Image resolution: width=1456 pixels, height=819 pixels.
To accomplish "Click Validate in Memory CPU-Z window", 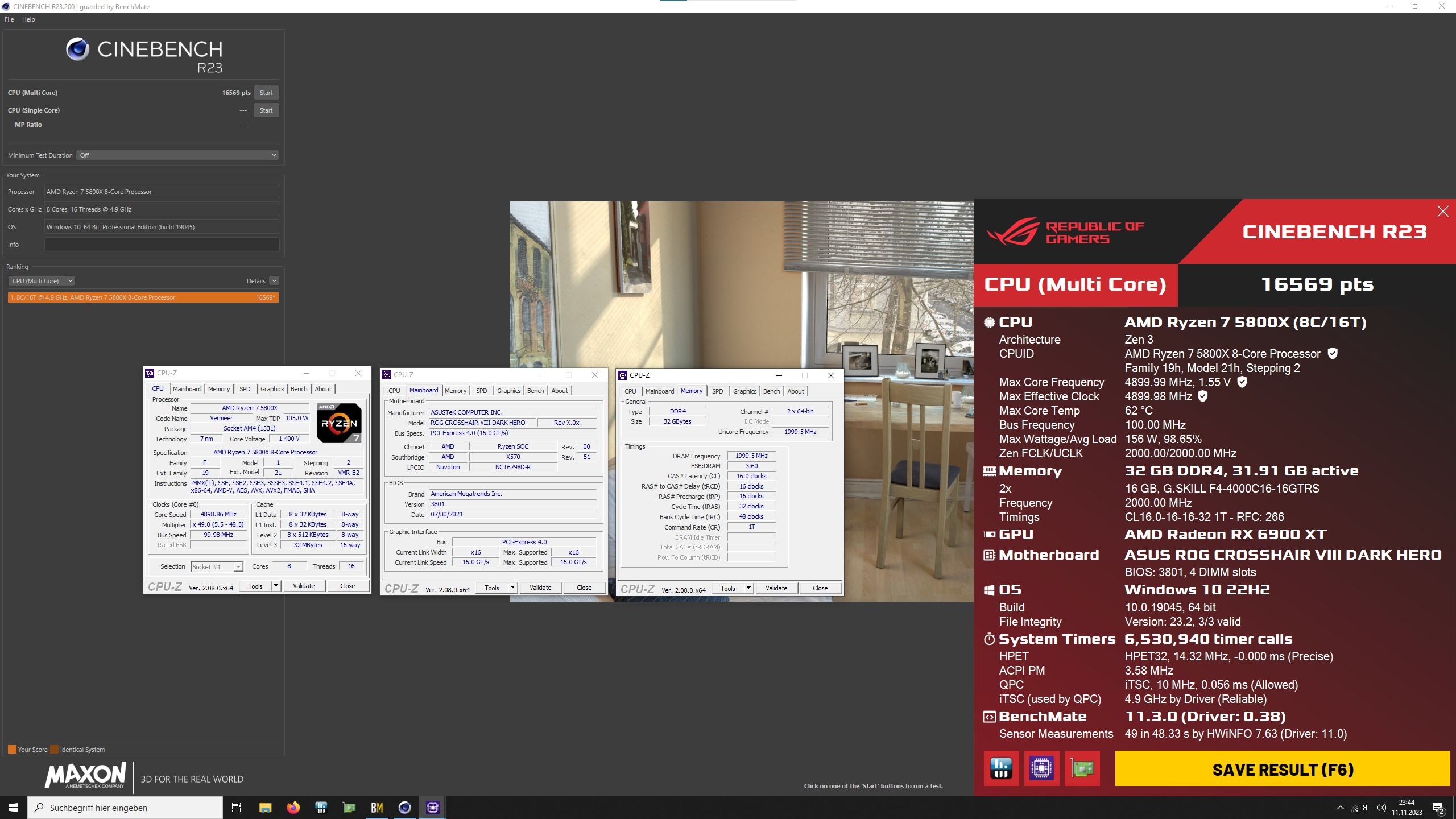I will pyautogui.click(x=776, y=588).
